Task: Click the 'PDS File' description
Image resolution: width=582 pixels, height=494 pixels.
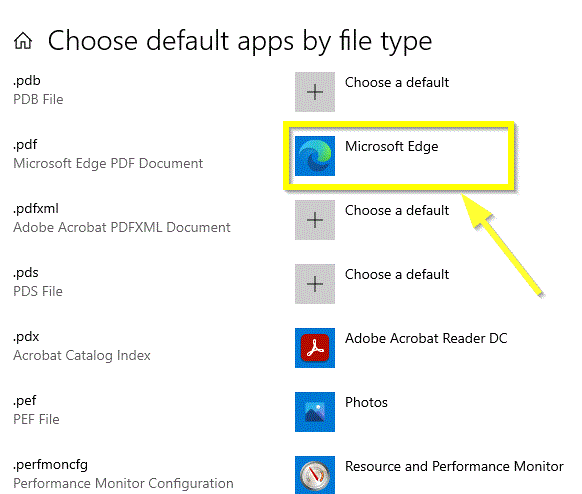Action: pos(38,291)
